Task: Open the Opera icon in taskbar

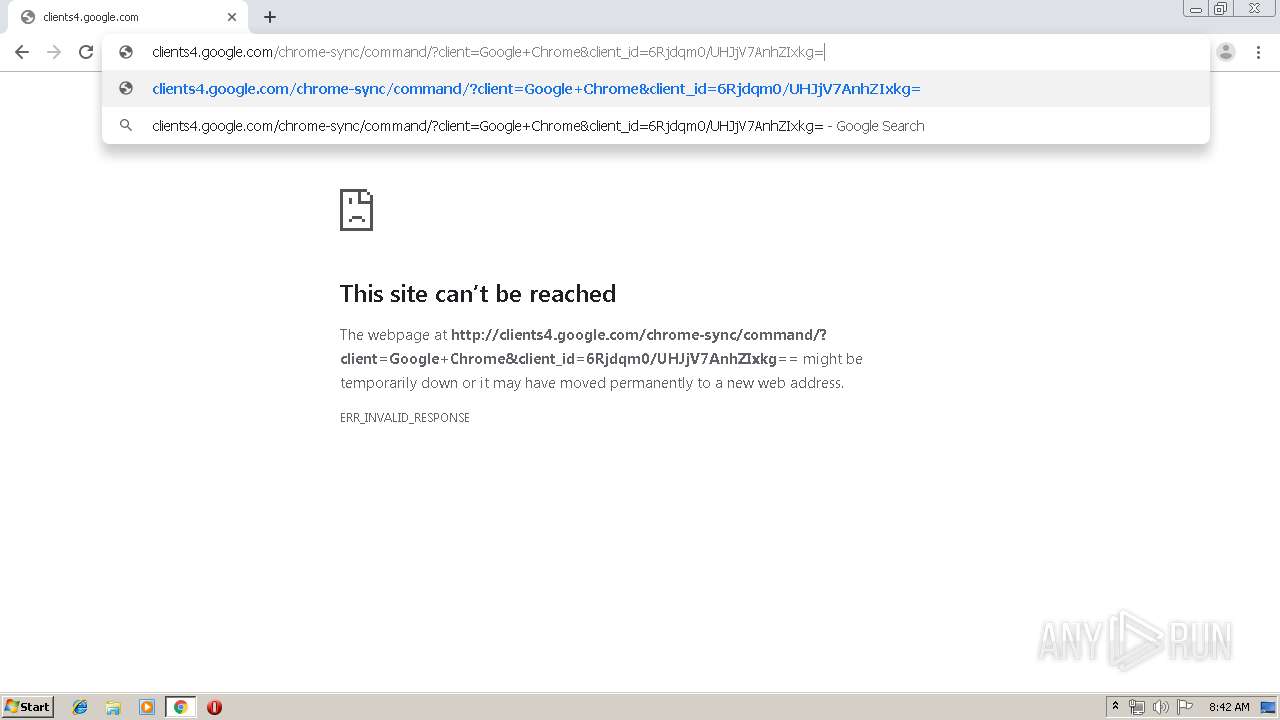Action: [x=214, y=707]
